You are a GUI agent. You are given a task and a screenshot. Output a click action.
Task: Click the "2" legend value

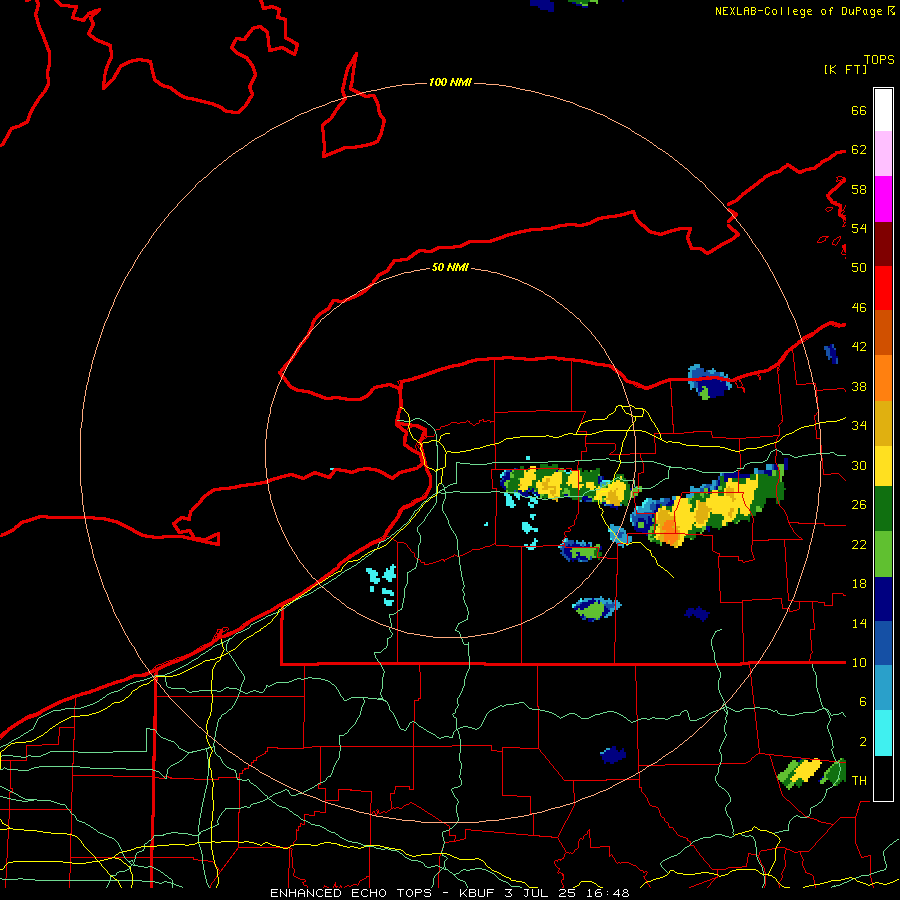point(863,742)
